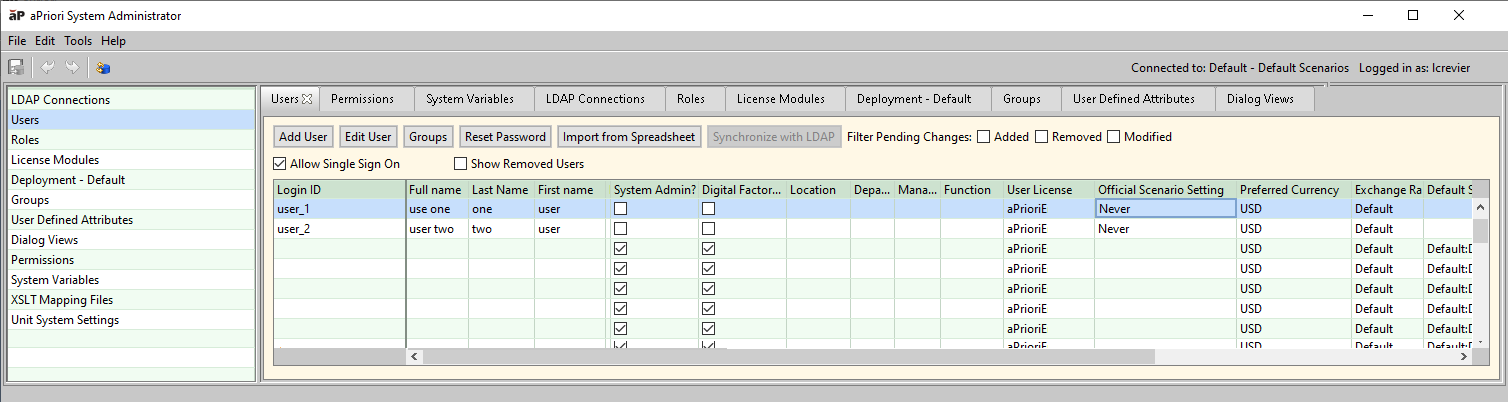Click the Edit User button
Image resolution: width=1508 pixels, height=402 pixels.
click(x=368, y=137)
